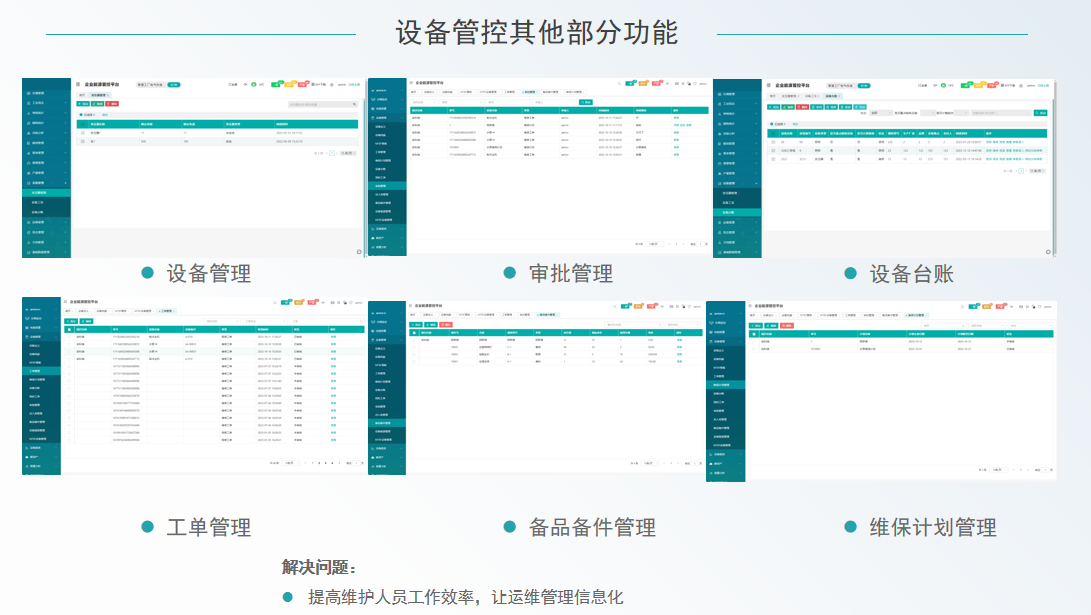Collapse the sidebar with the hamburger icon

(x=78, y=84)
